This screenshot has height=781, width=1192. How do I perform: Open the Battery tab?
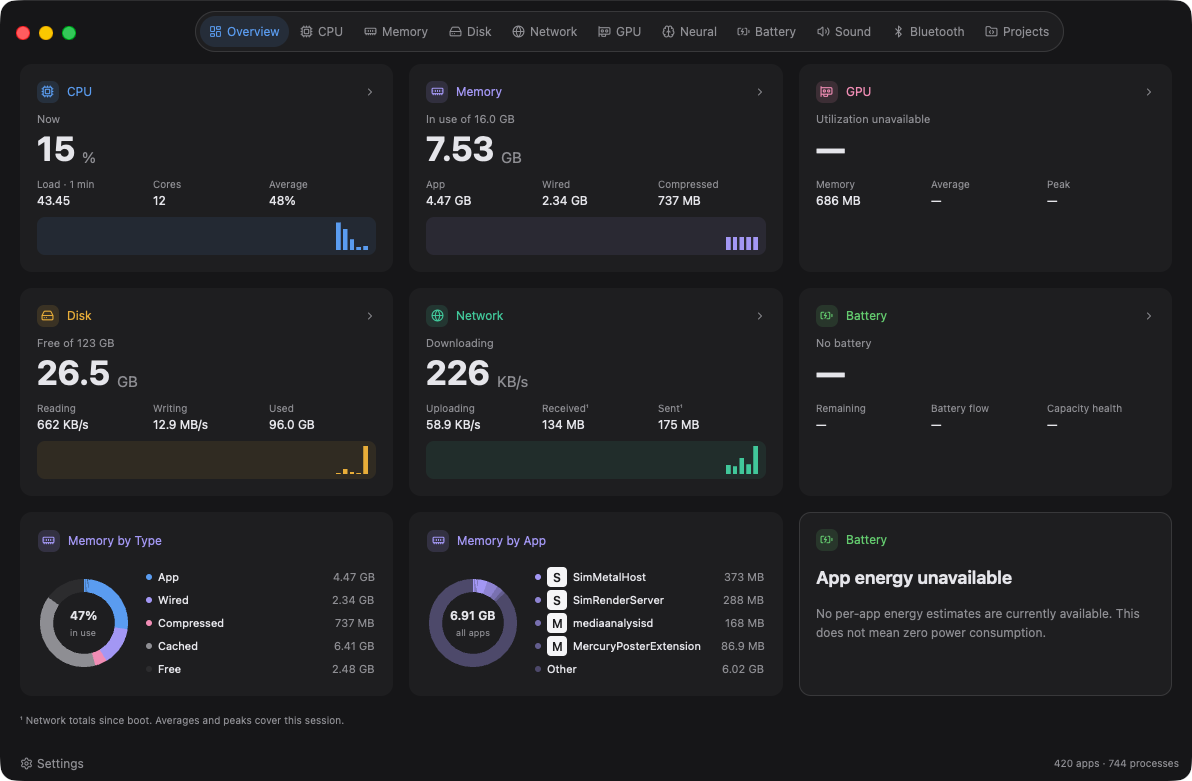point(766,31)
